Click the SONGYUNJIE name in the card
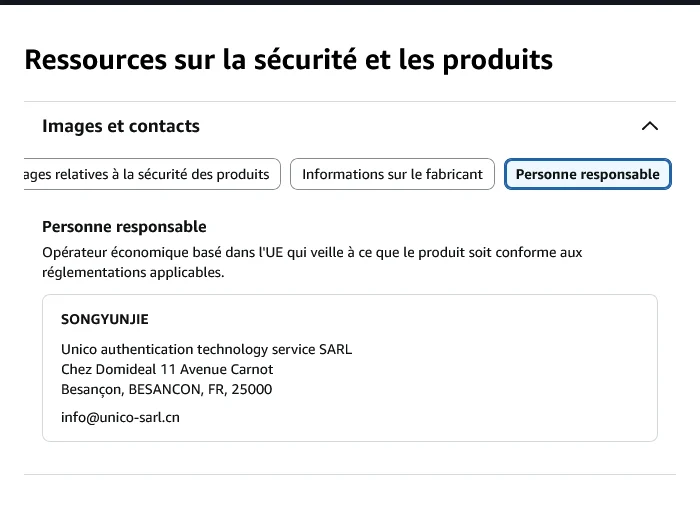 (x=105, y=319)
